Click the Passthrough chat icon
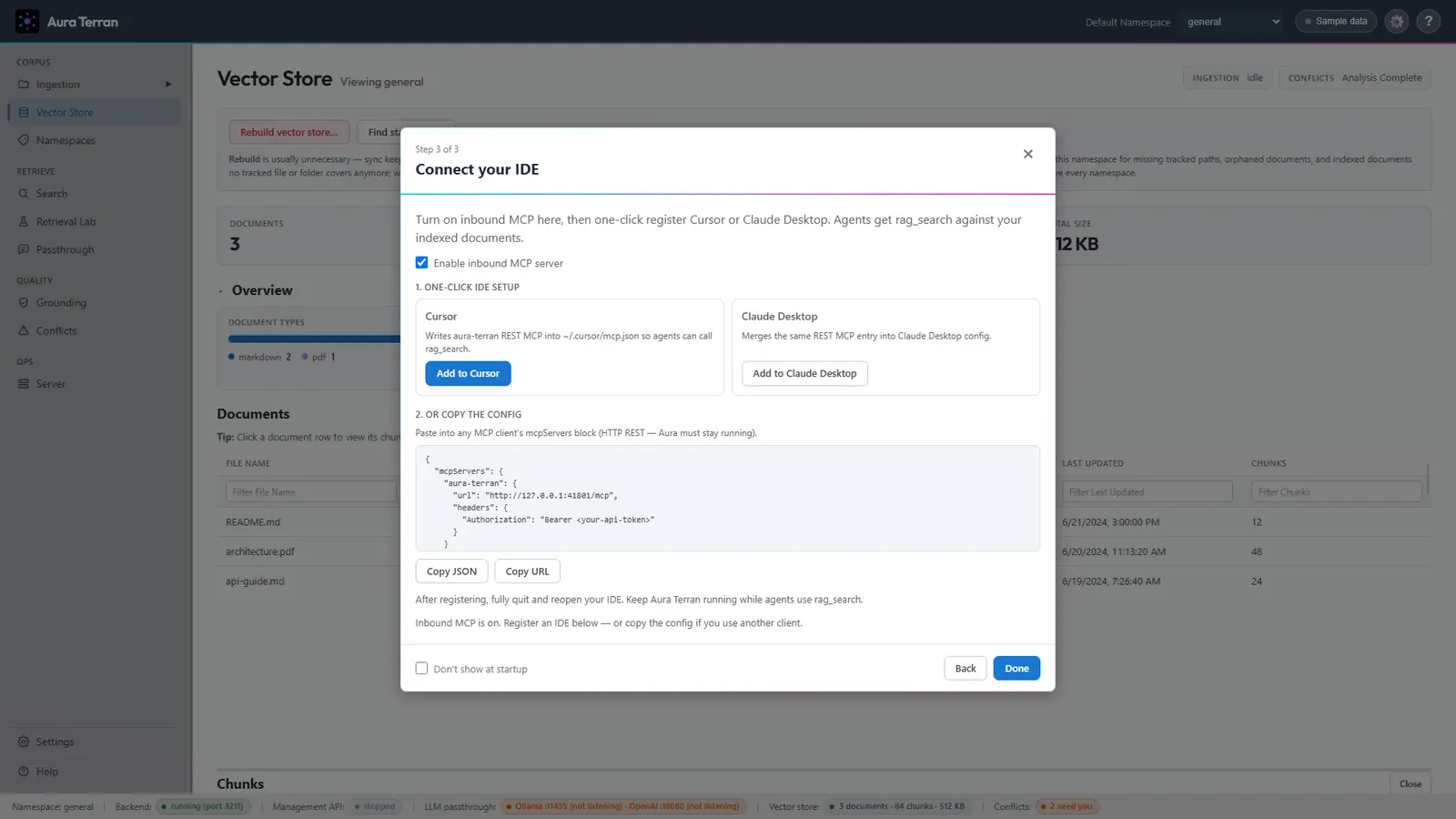Screen dimensions: 1456x819 coord(24,249)
